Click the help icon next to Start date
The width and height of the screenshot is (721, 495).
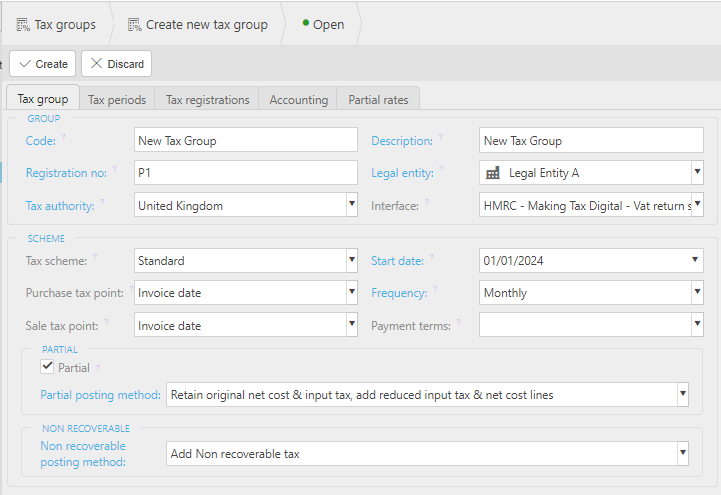pyautogui.click(x=431, y=258)
